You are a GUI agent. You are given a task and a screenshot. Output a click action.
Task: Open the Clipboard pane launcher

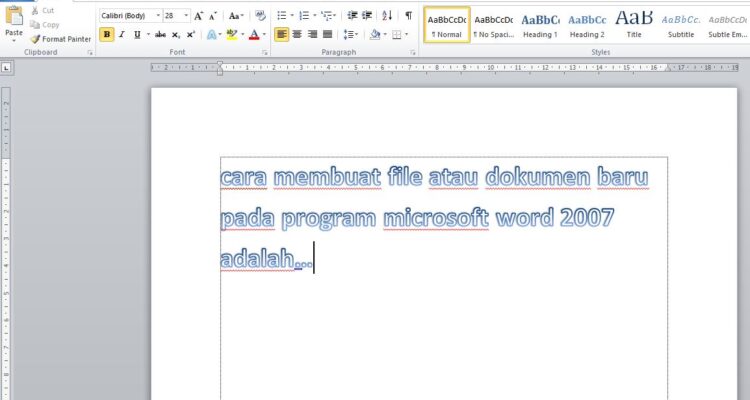point(90,53)
